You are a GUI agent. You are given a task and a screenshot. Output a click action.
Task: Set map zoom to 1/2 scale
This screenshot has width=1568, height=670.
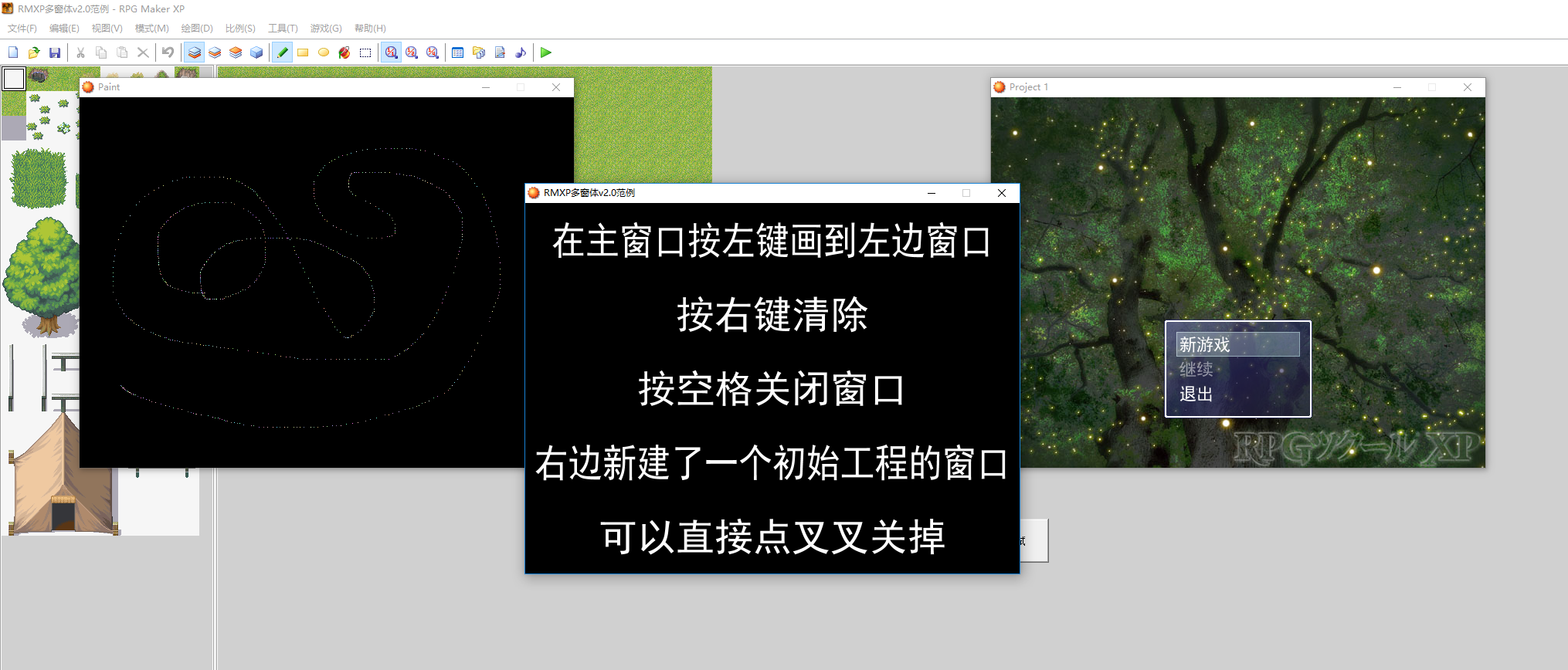pyautogui.click(x=412, y=52)
